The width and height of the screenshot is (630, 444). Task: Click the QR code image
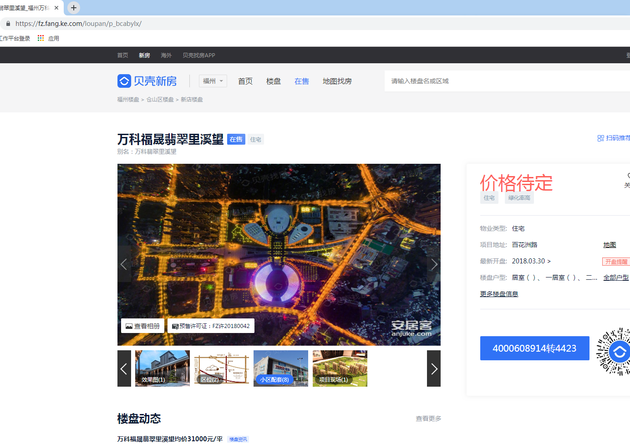tap(614, 352)
